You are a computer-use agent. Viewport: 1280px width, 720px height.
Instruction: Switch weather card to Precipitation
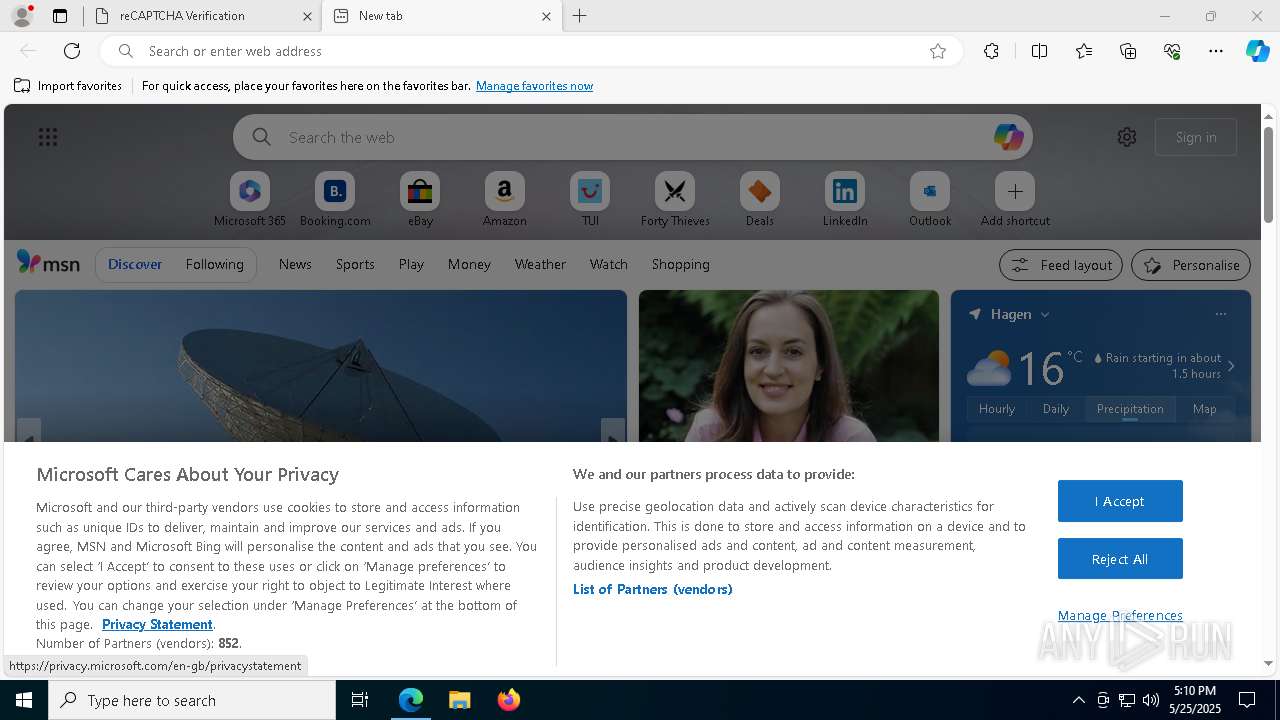[x=1130, y=408]
